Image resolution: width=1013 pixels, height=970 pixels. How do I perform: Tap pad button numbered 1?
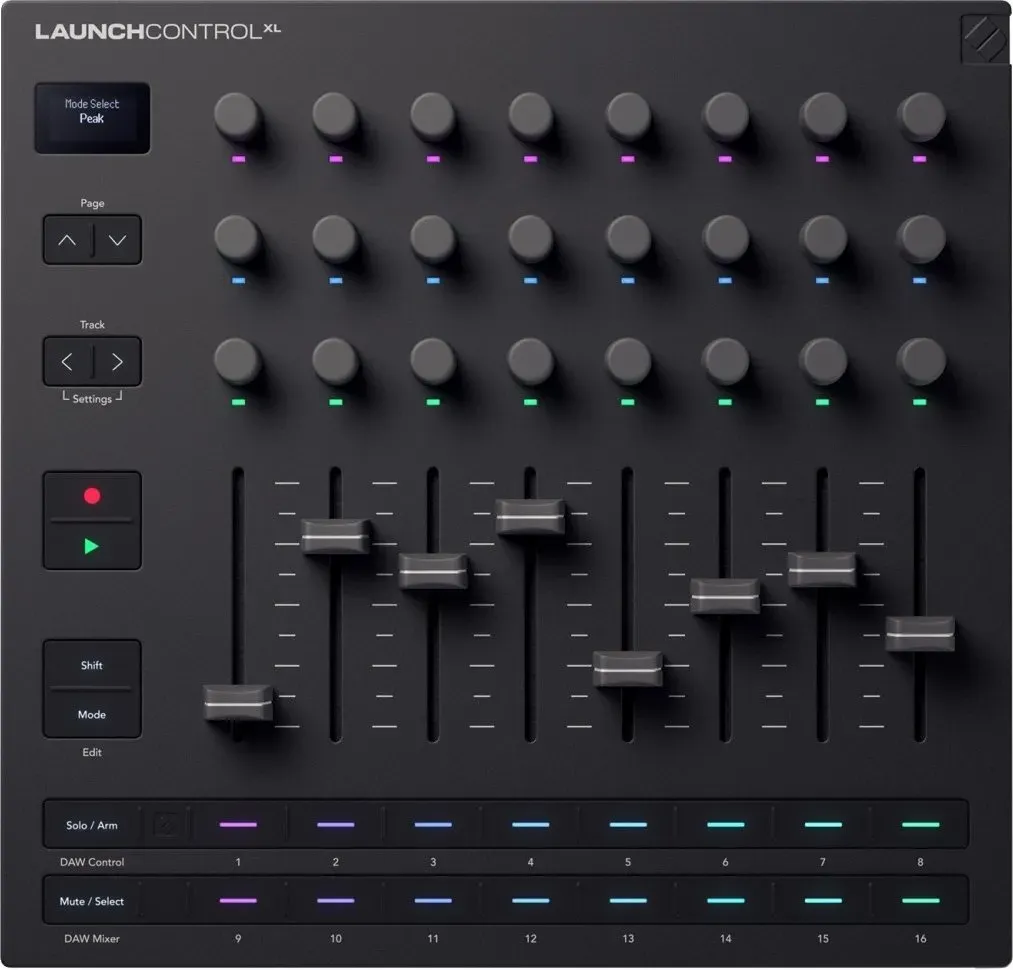click(x=238, y=825)
